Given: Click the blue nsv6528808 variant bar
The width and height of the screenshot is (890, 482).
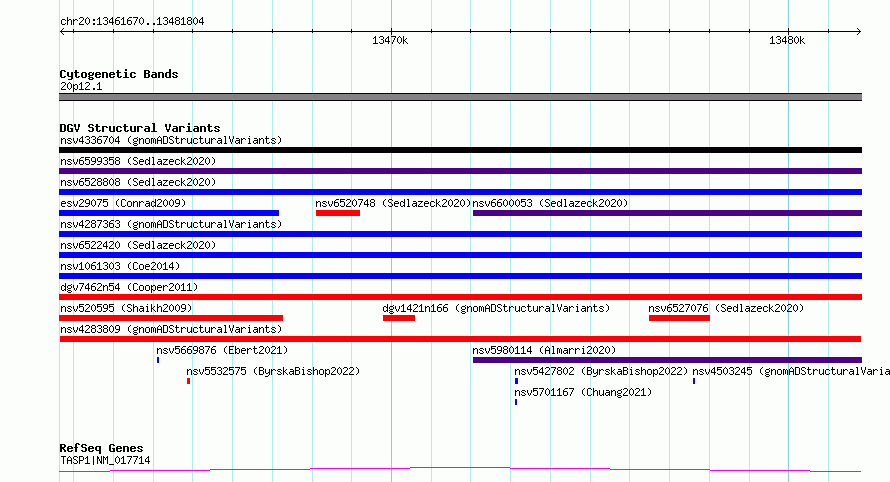Looking at the screenshot, I should point(460,192).
